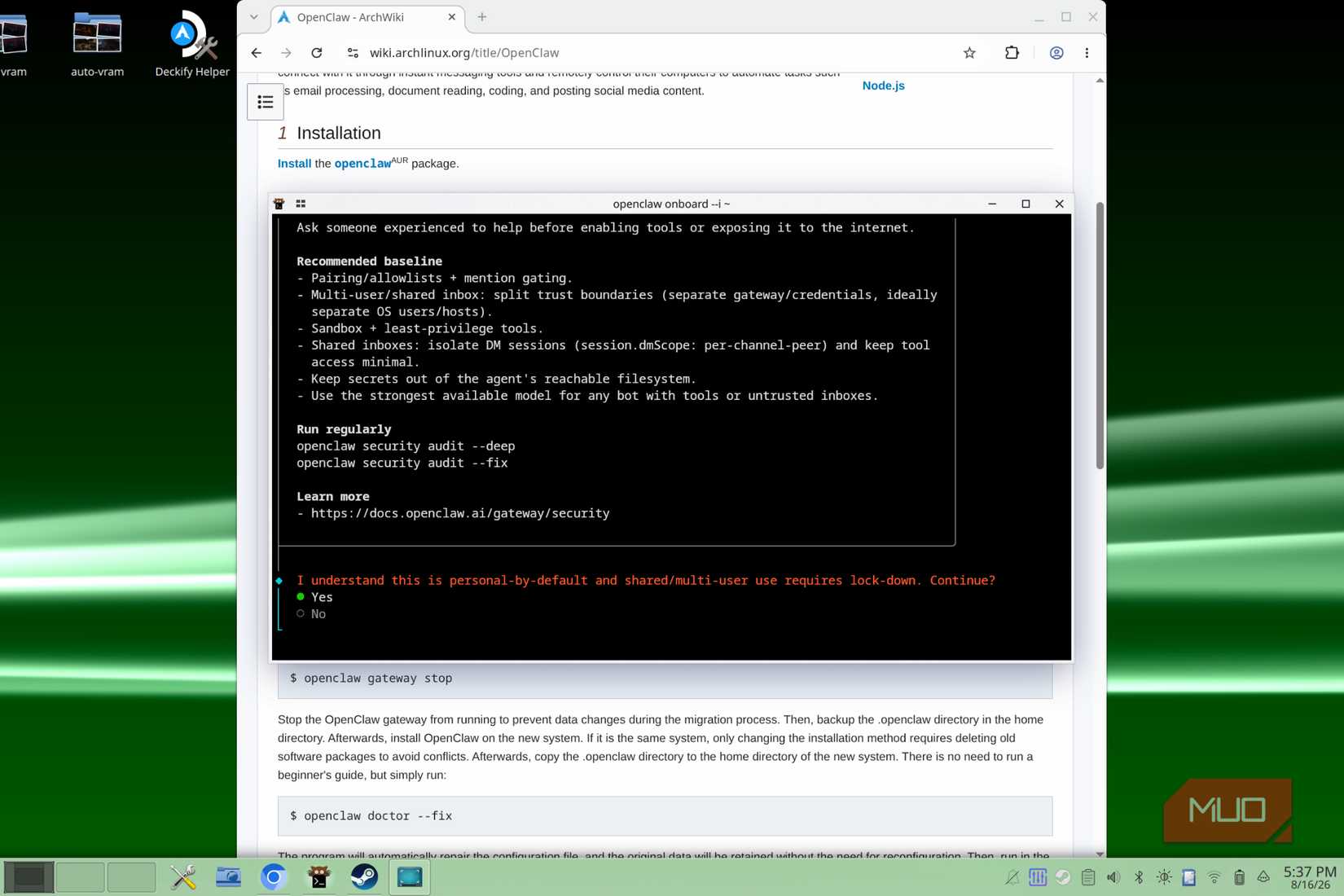Image resolution: width=1344 pixels, height=896 pixels.
Task: Toggle the wiki table of contents
Action: click(x=266, y=102)
